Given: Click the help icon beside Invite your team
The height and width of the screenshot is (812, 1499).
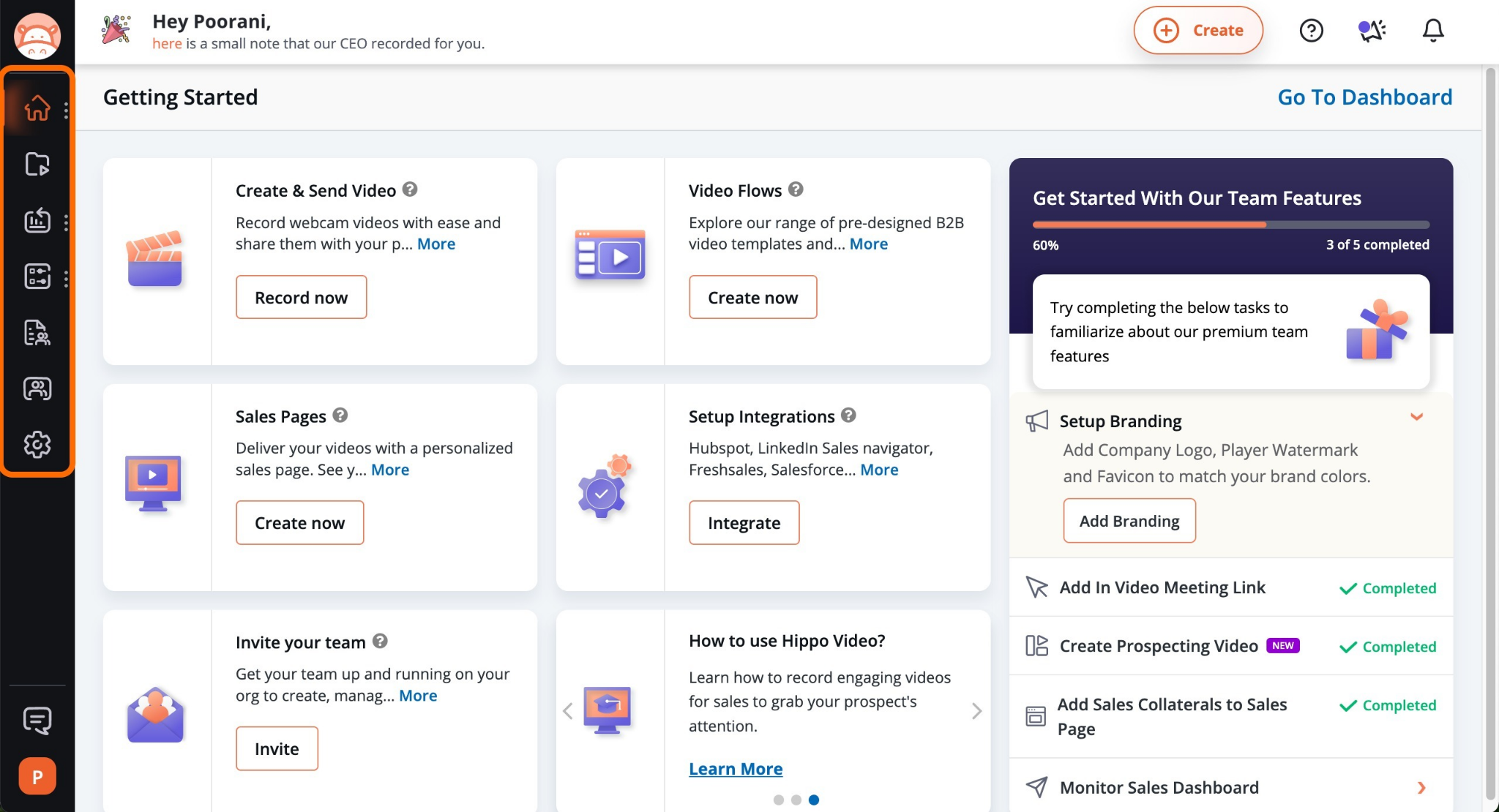Looking at the screenshot, I should point(380,642).
